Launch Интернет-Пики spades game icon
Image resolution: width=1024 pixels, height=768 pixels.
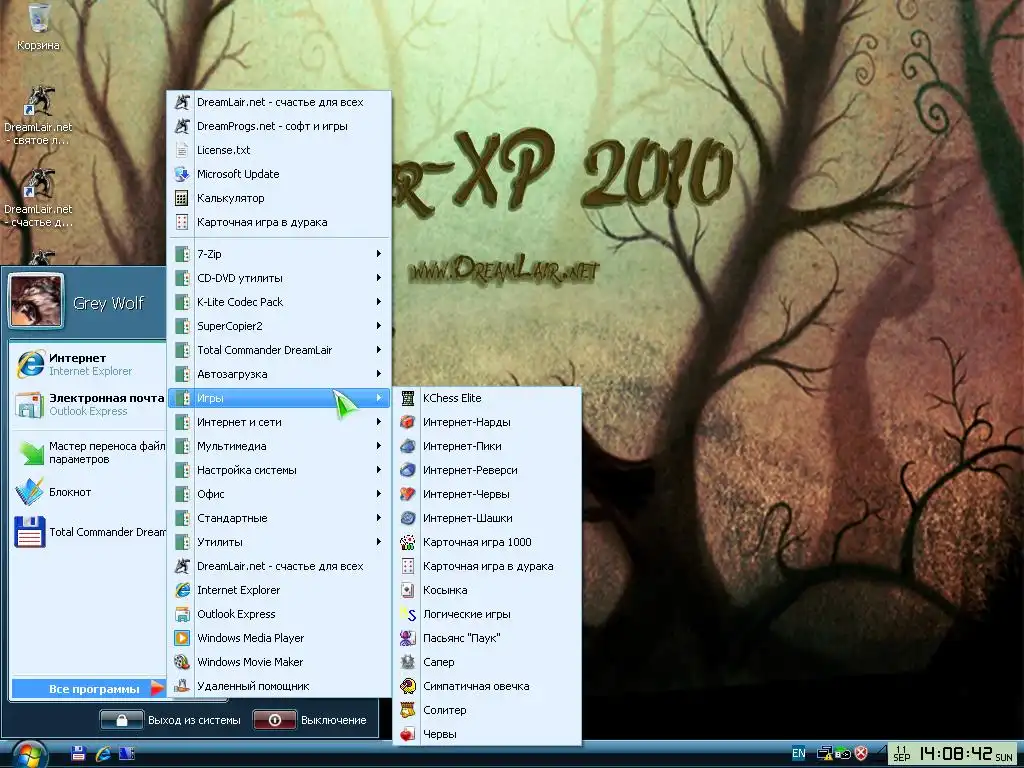point(408,446)
